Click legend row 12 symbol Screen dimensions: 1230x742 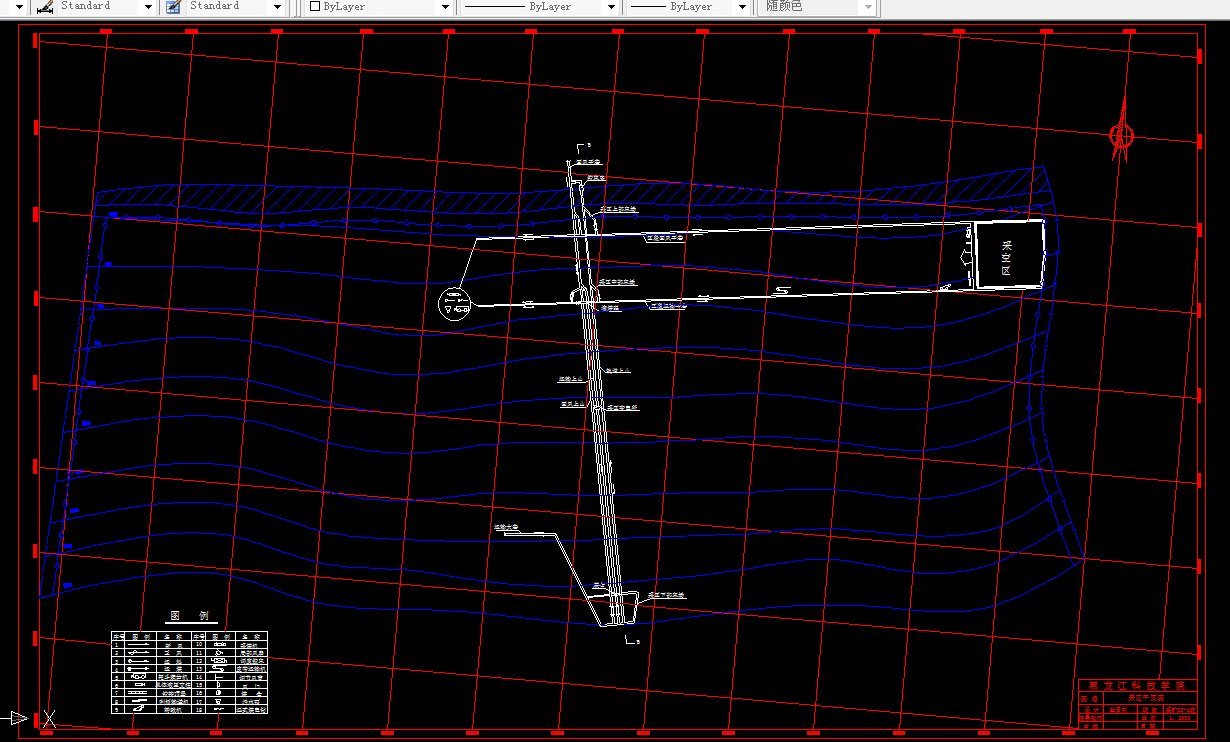click(x=218, y=660)
